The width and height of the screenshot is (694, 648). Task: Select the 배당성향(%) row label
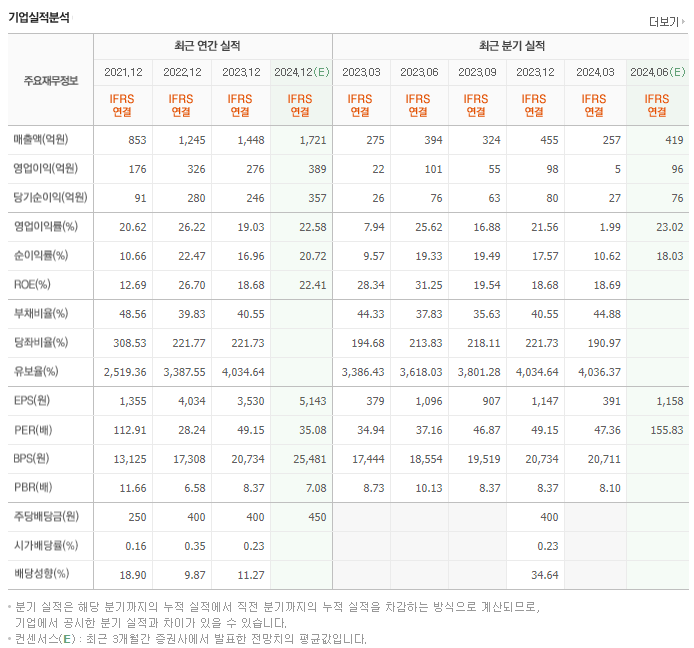(x=41, y=574)
